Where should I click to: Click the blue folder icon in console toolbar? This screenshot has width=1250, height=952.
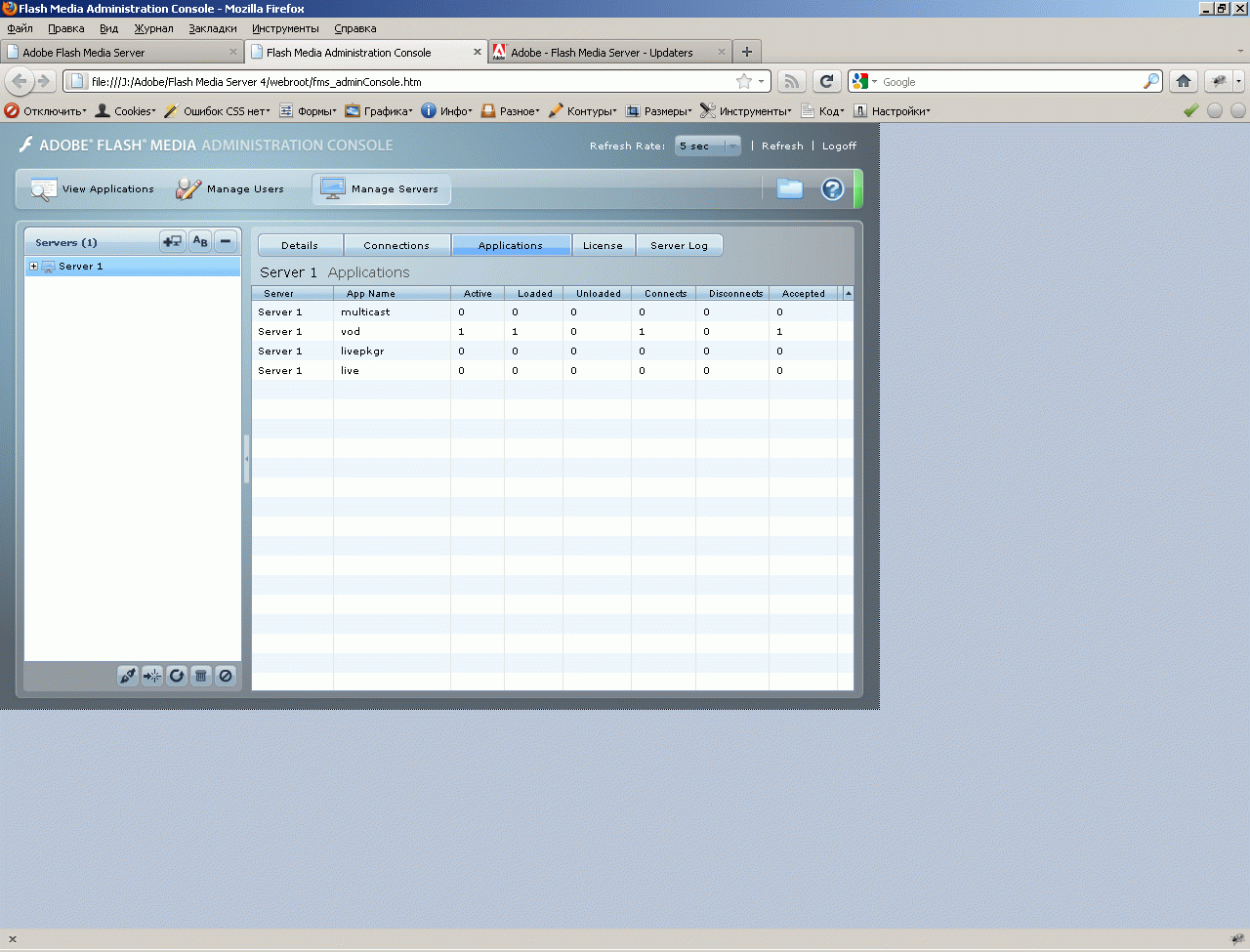[x=790, y=188]
